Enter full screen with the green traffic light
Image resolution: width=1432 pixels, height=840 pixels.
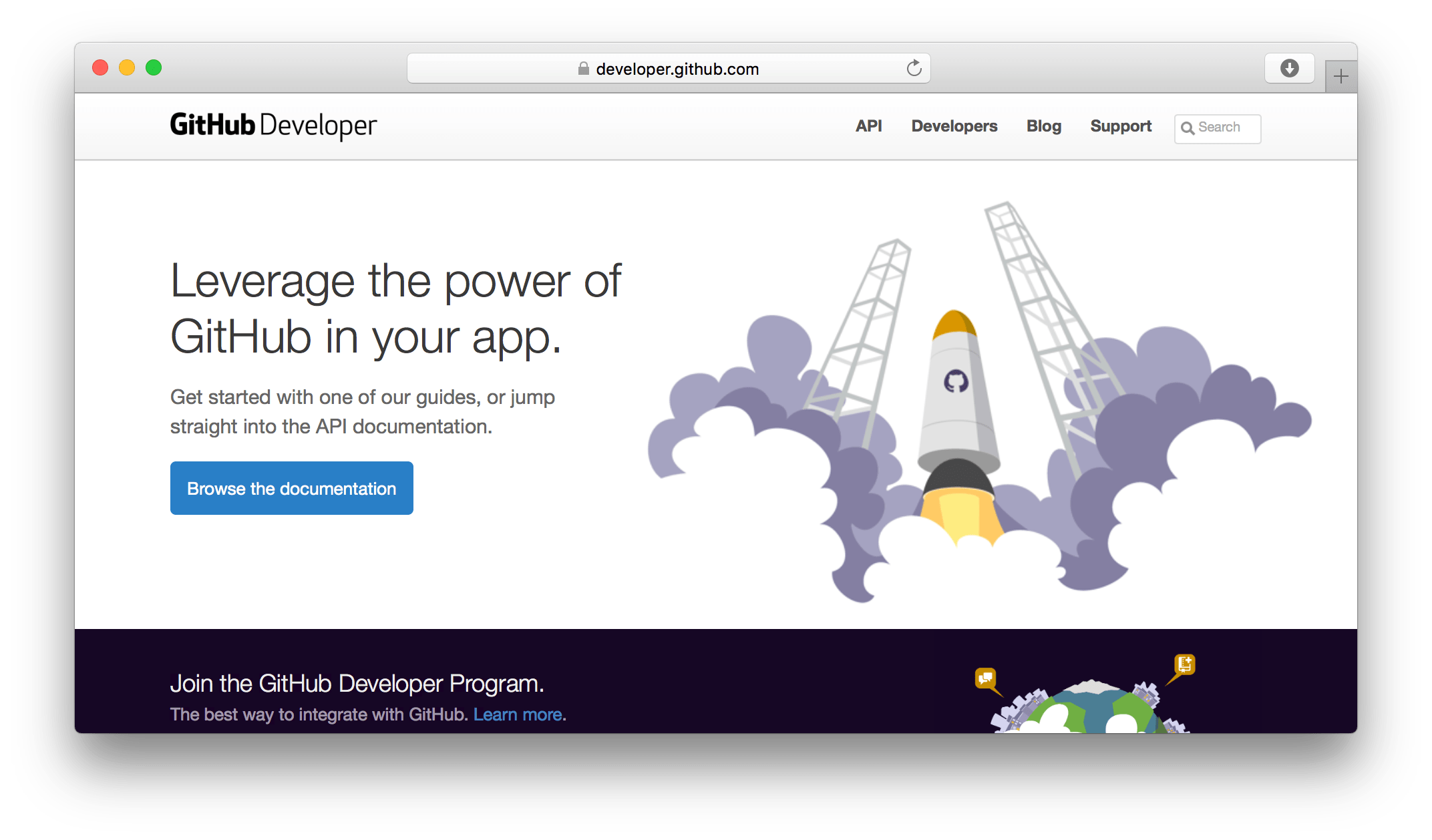pyautogui.click(x=154, y=67)
